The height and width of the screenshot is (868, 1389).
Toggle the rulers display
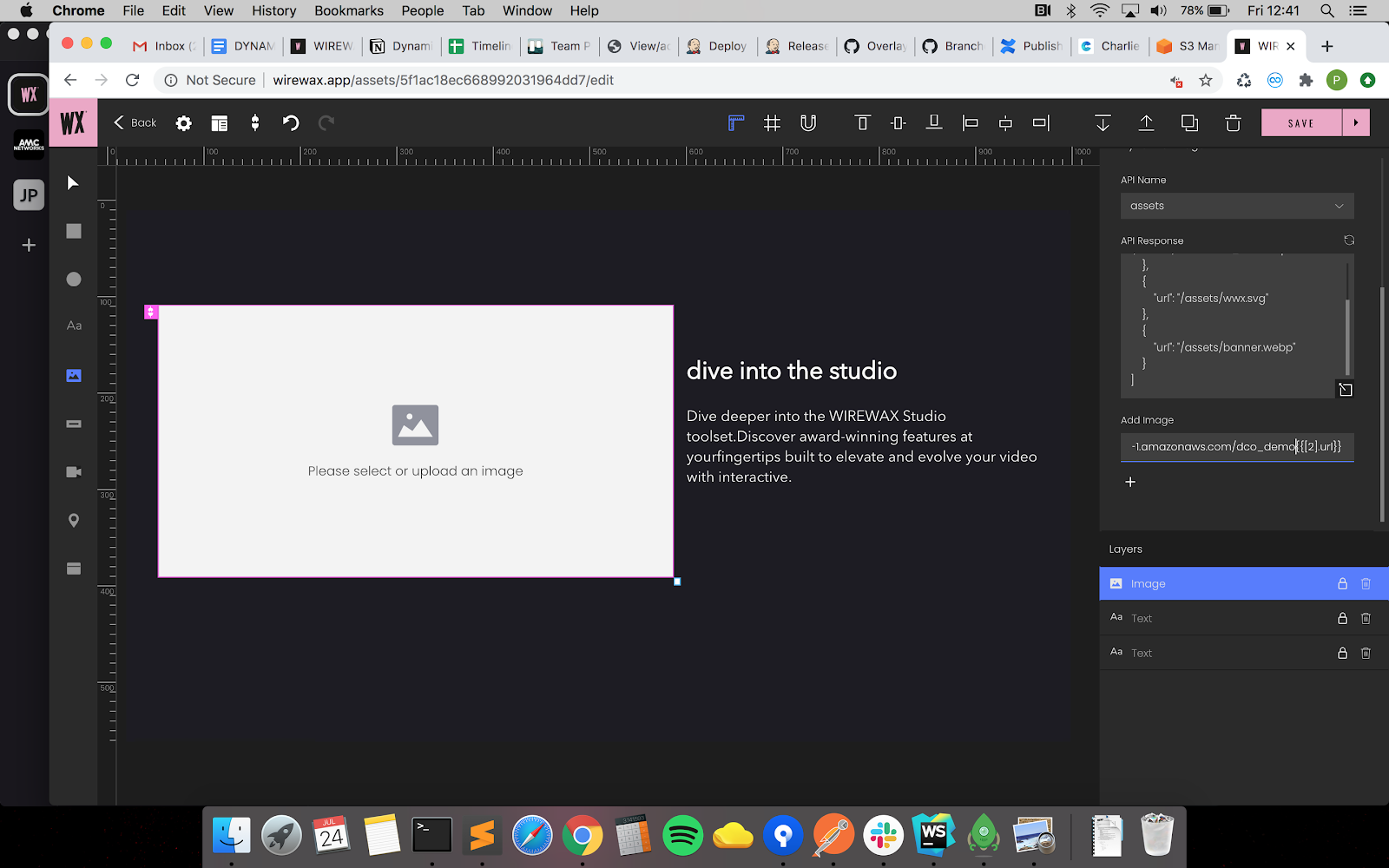[735, 123]
